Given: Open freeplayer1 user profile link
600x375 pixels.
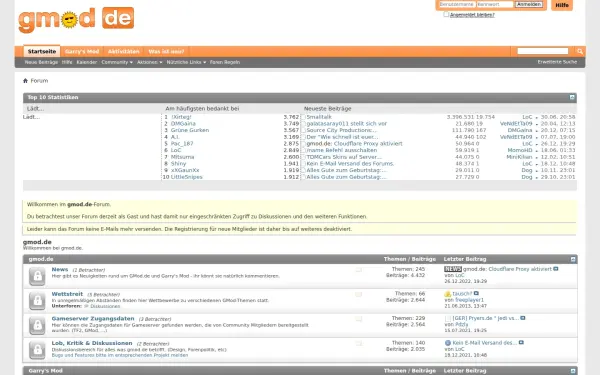Looking at the screenshot, I should point(469,300).
